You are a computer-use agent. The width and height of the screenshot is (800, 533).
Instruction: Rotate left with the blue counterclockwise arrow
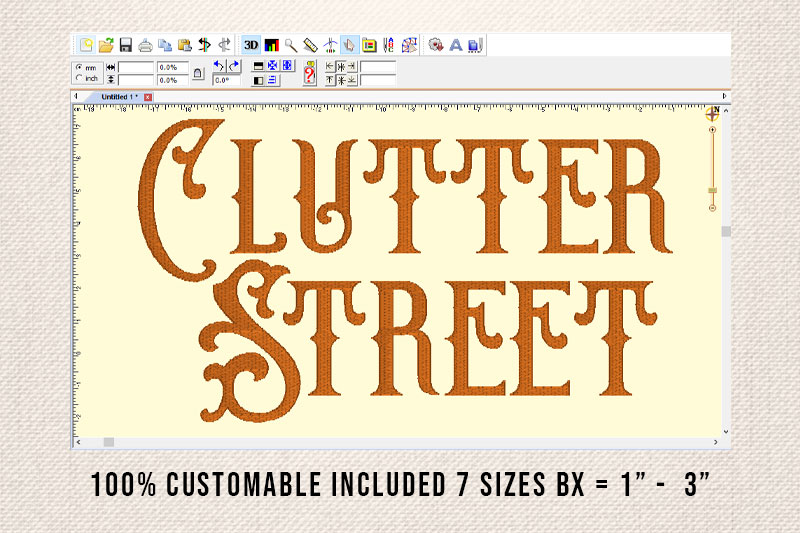click(x=219, y=66)
